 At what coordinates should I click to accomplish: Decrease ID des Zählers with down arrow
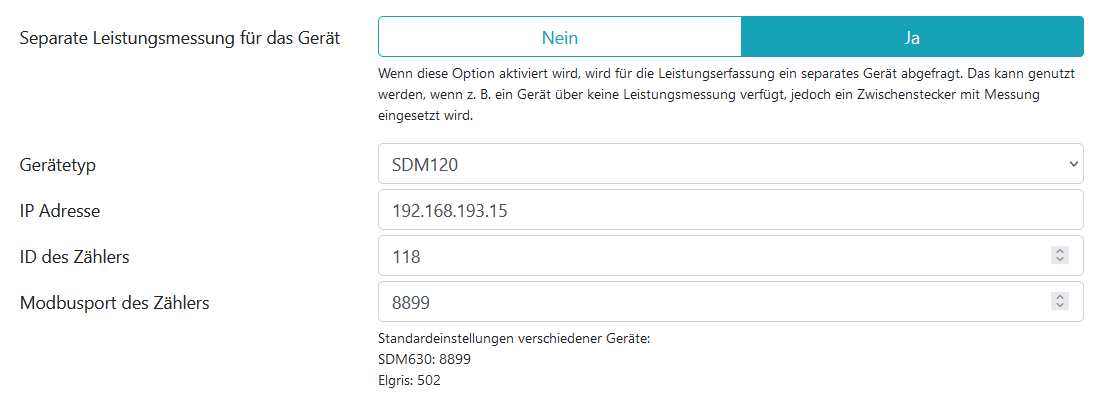pos(1060,260)
